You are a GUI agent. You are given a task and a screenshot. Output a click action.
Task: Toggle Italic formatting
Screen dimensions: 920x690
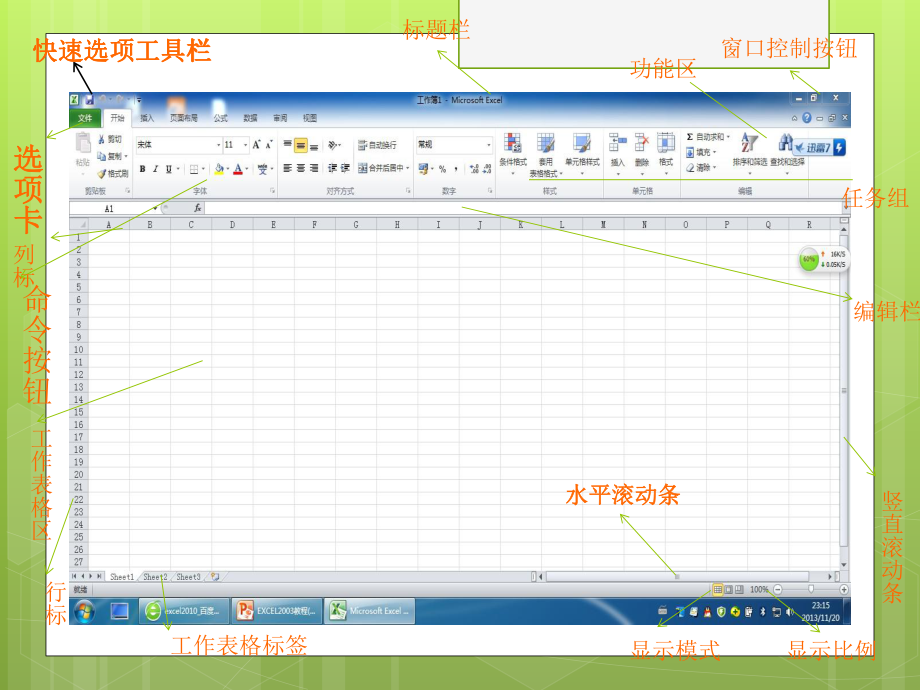(x=154, y=168)
